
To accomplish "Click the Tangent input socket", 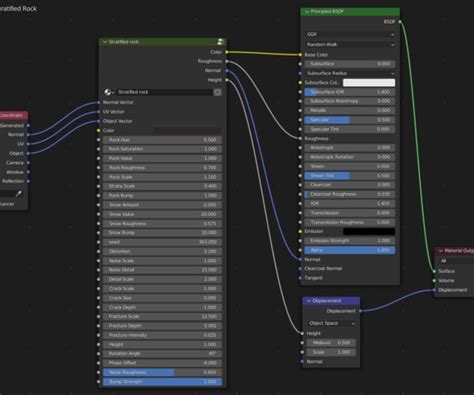I will coord(300,278).
